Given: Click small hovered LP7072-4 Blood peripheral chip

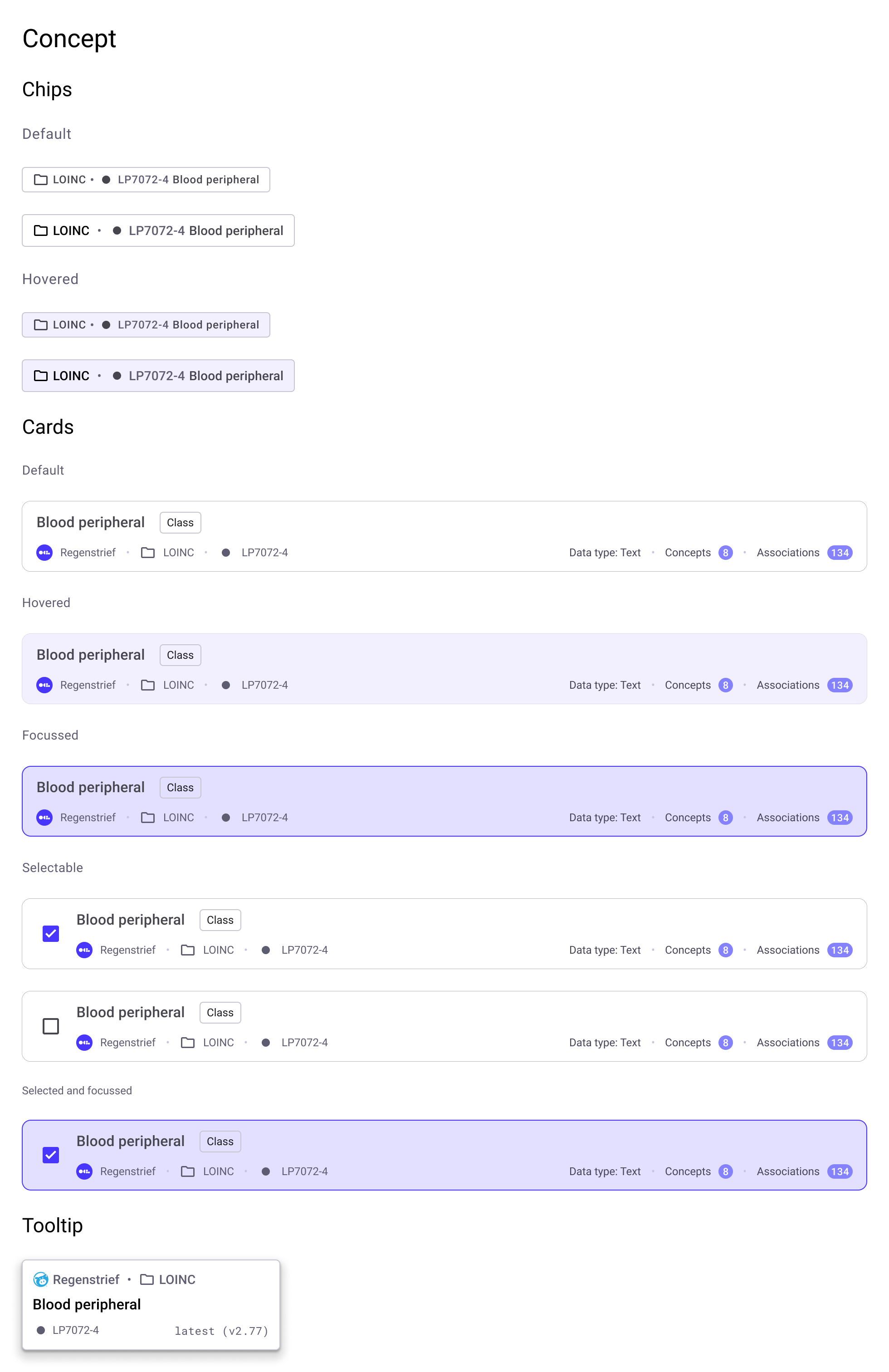Looking at the screenshot, I should pos(146,324).
